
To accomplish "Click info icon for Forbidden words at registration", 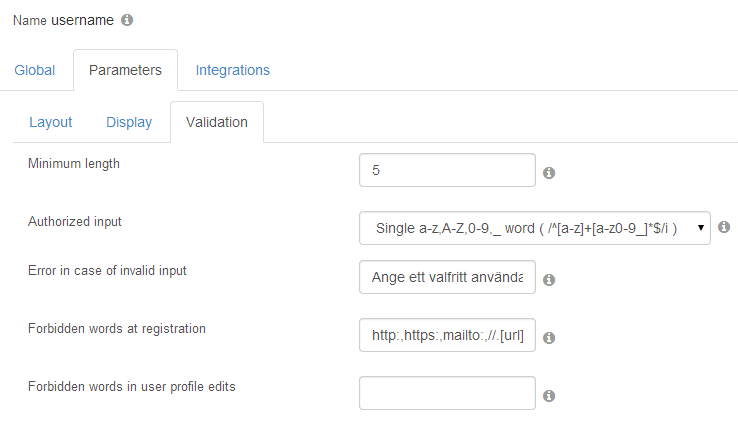I will [x=549, y=337].
